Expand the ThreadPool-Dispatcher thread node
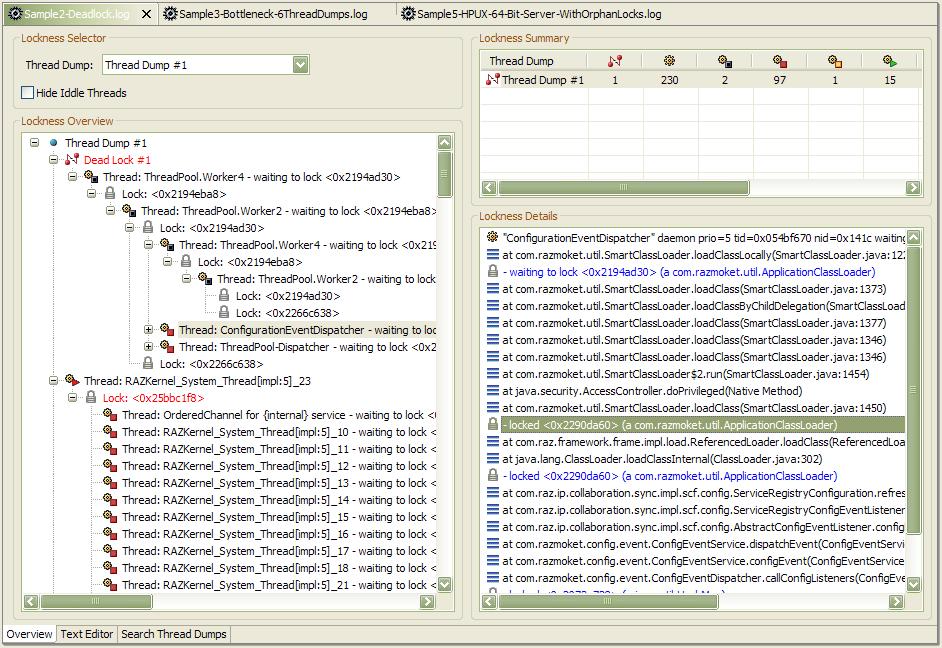This screenshot has width=942, height=648. point(148,347)
